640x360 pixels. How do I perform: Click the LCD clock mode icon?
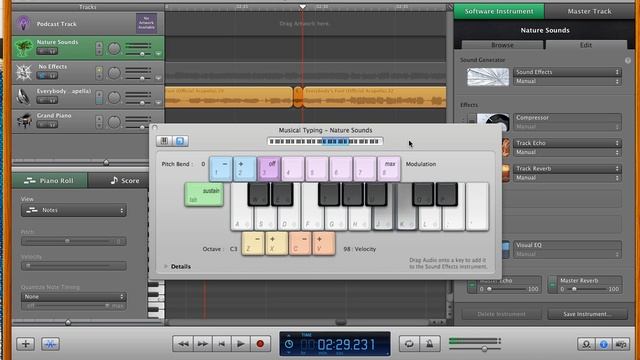pos(289,344)
